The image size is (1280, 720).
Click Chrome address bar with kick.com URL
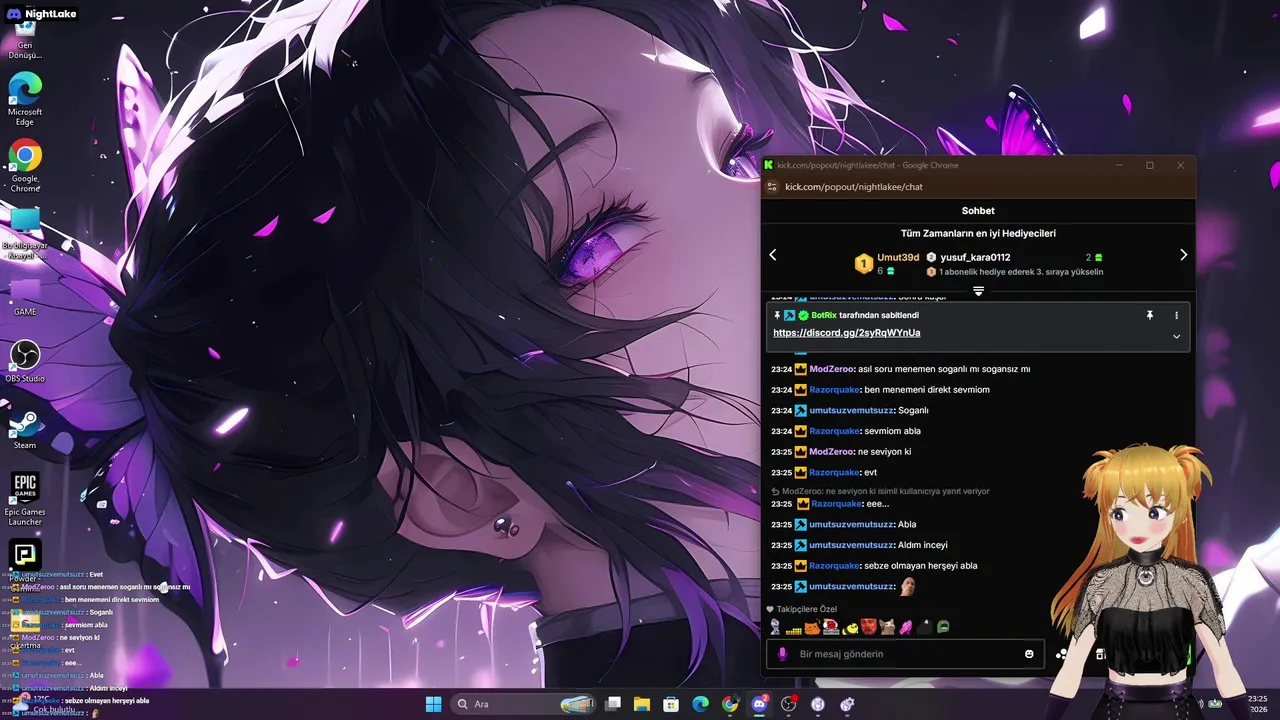pyautogui.click(x=853, y=187)
